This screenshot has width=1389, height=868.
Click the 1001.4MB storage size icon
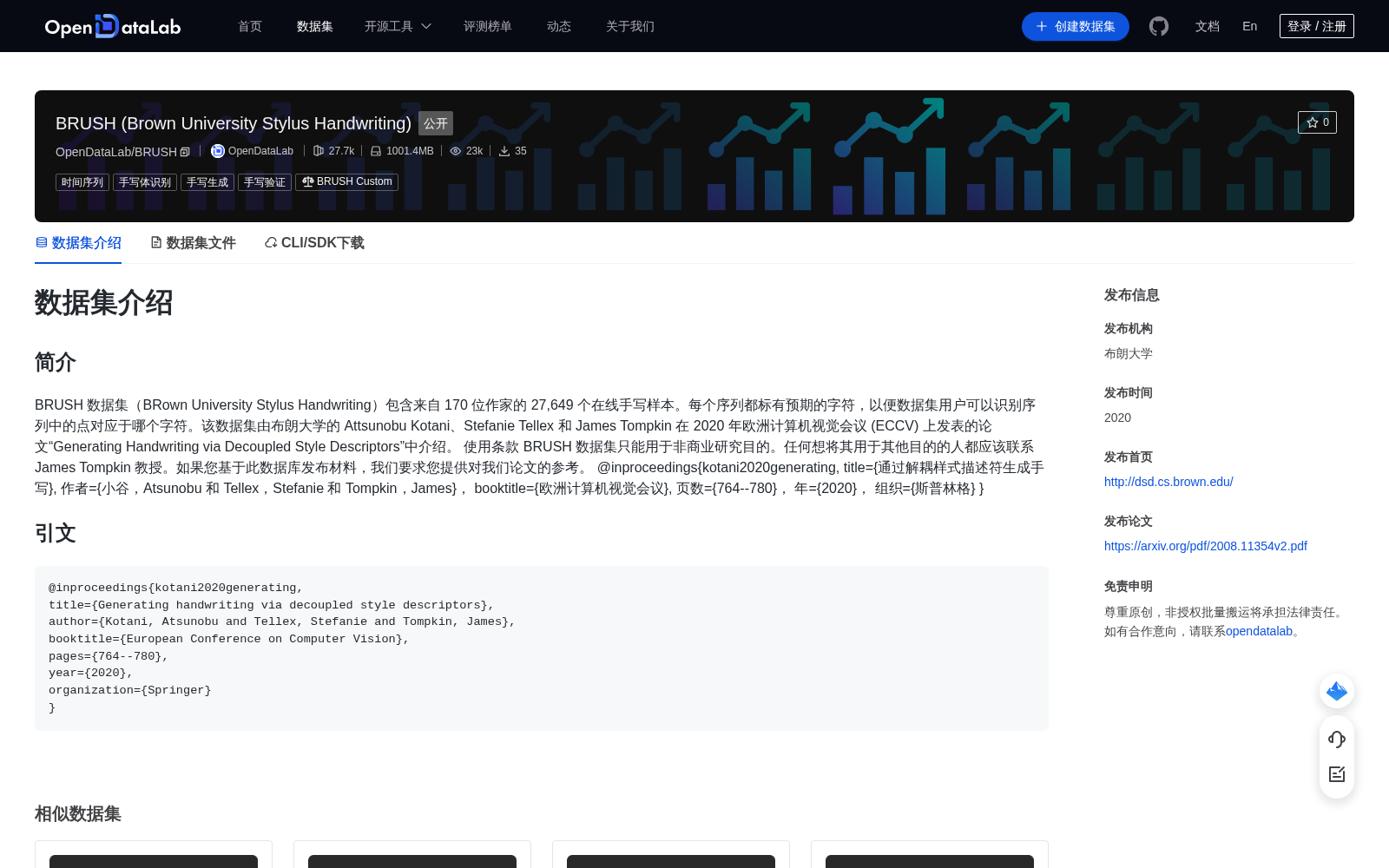click(x=376, y=151)
